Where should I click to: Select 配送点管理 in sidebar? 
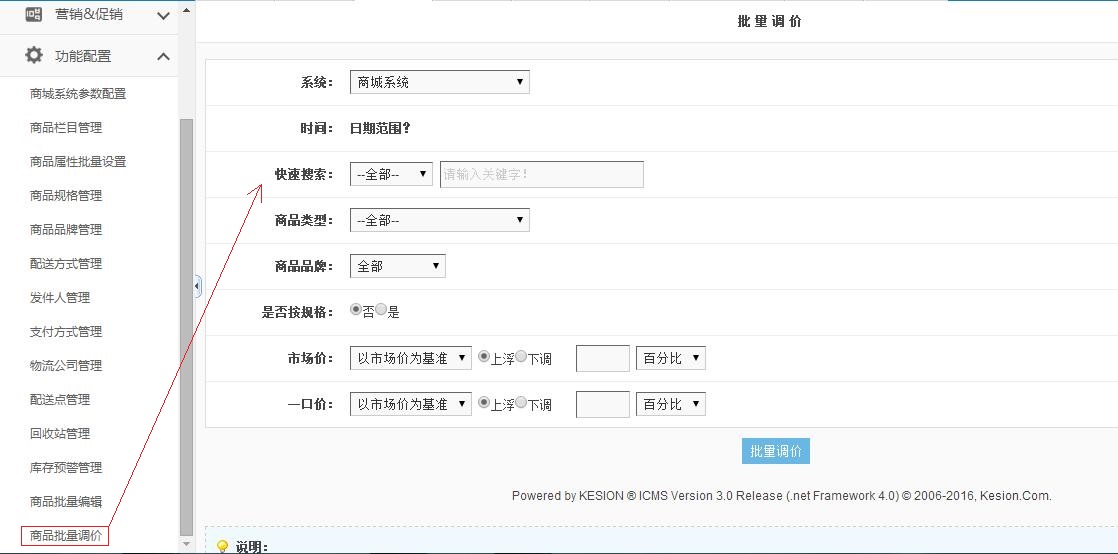tap(60, 399)
